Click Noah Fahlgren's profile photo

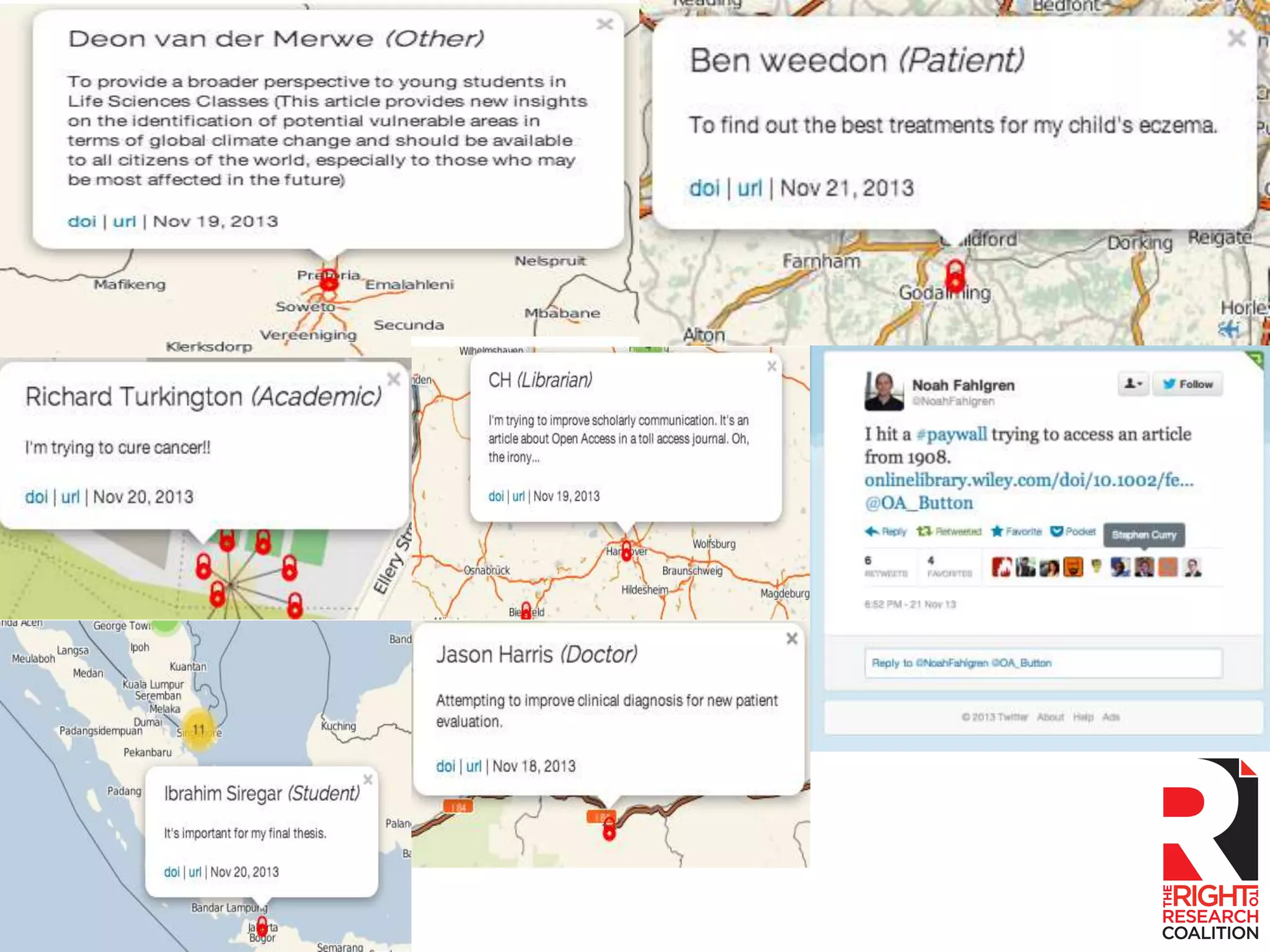tap(884, 391)
